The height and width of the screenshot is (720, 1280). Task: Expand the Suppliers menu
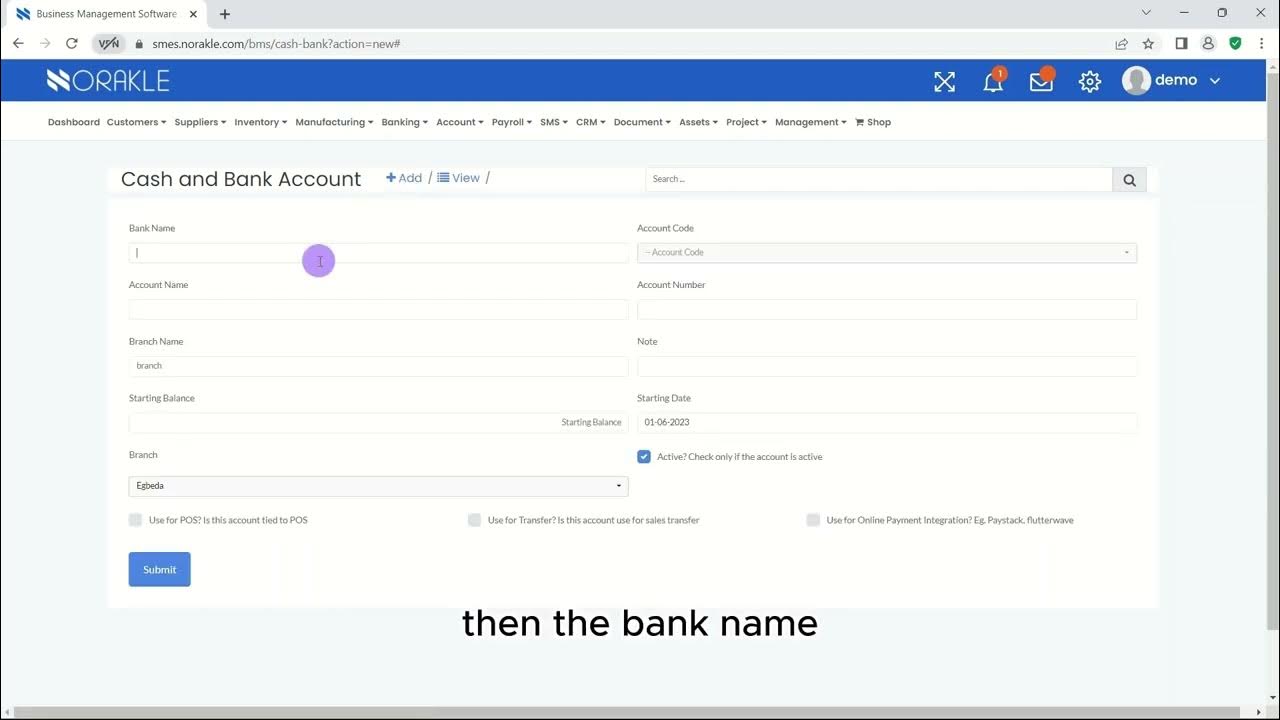coord(200,122)
